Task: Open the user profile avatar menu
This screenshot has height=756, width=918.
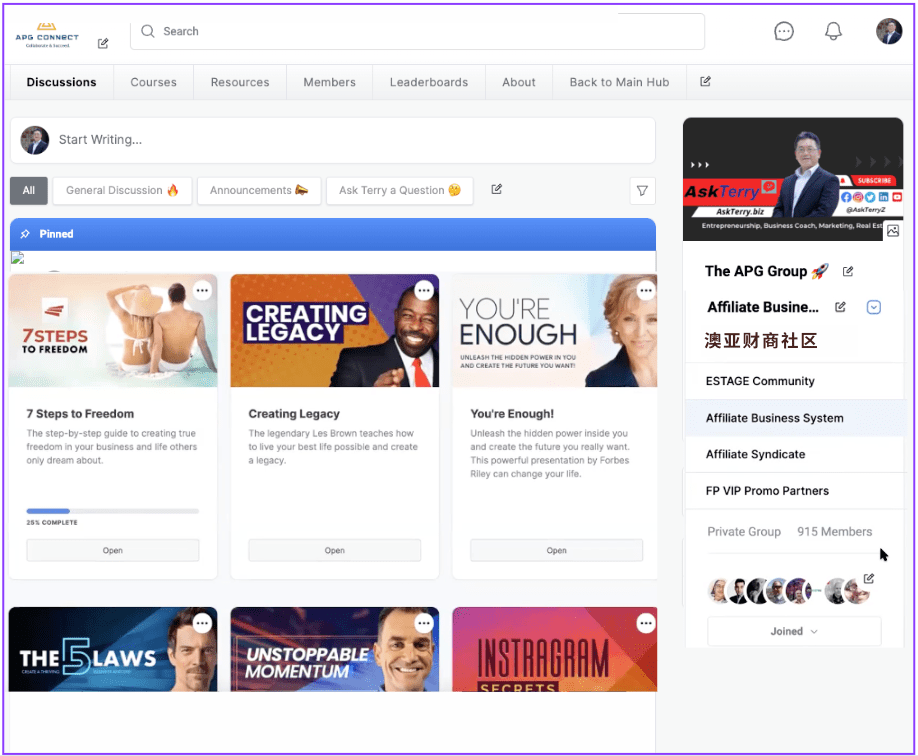Action: pos(889,32)
